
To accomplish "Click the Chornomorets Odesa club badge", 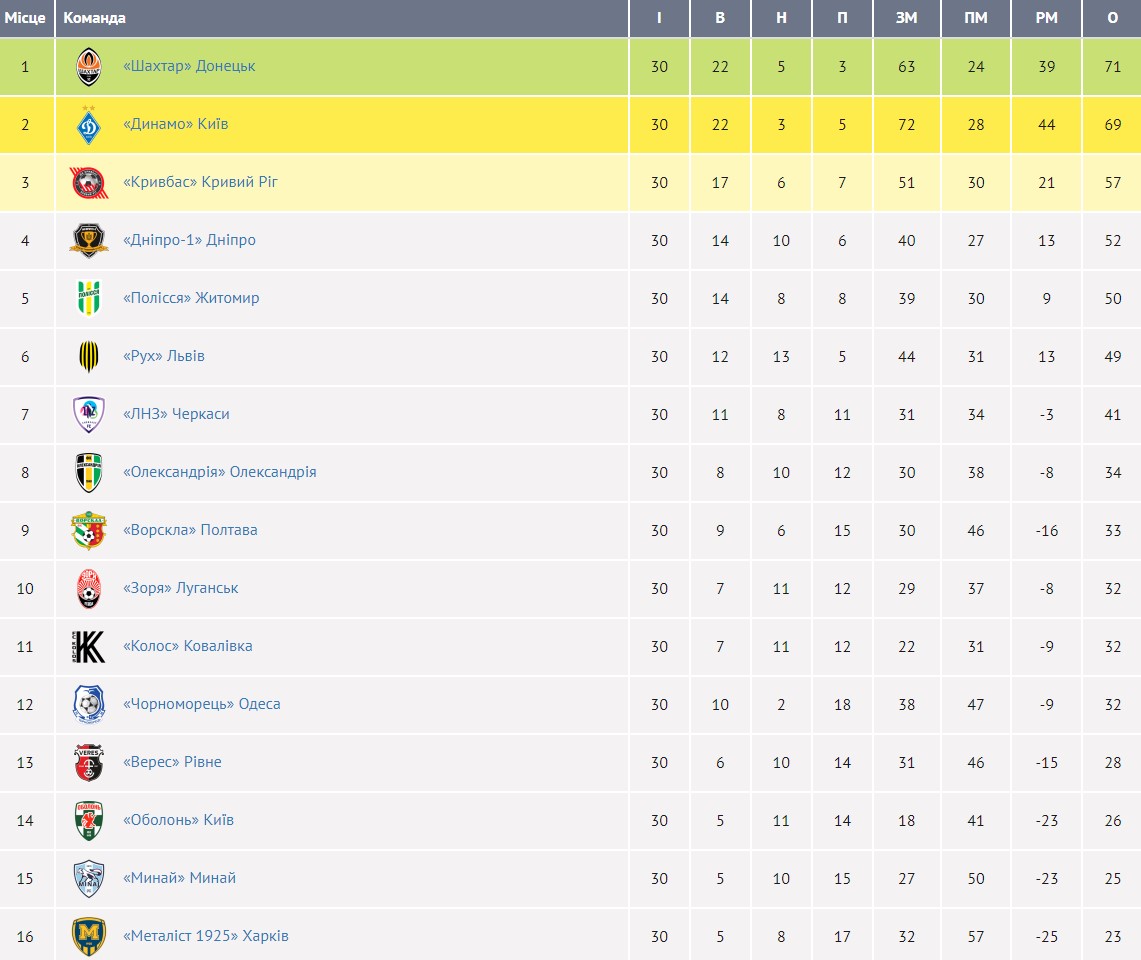I will tap(89, 704).
